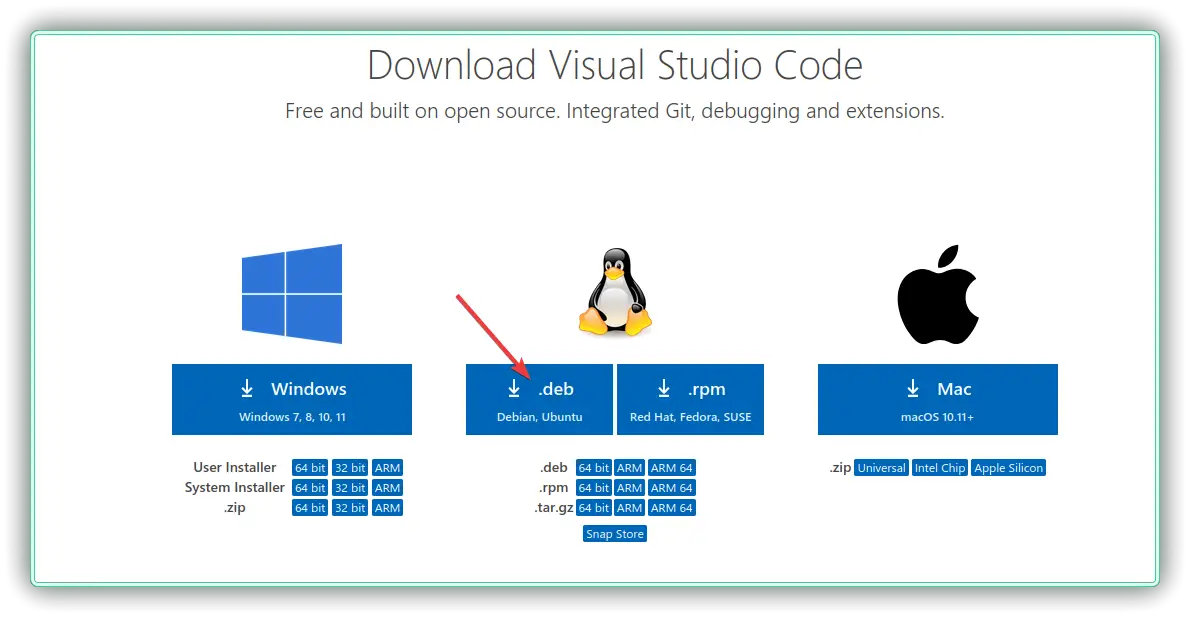Select System Installer 32 bit
This screenshot has height=617, width=1190.
(350, 487)
